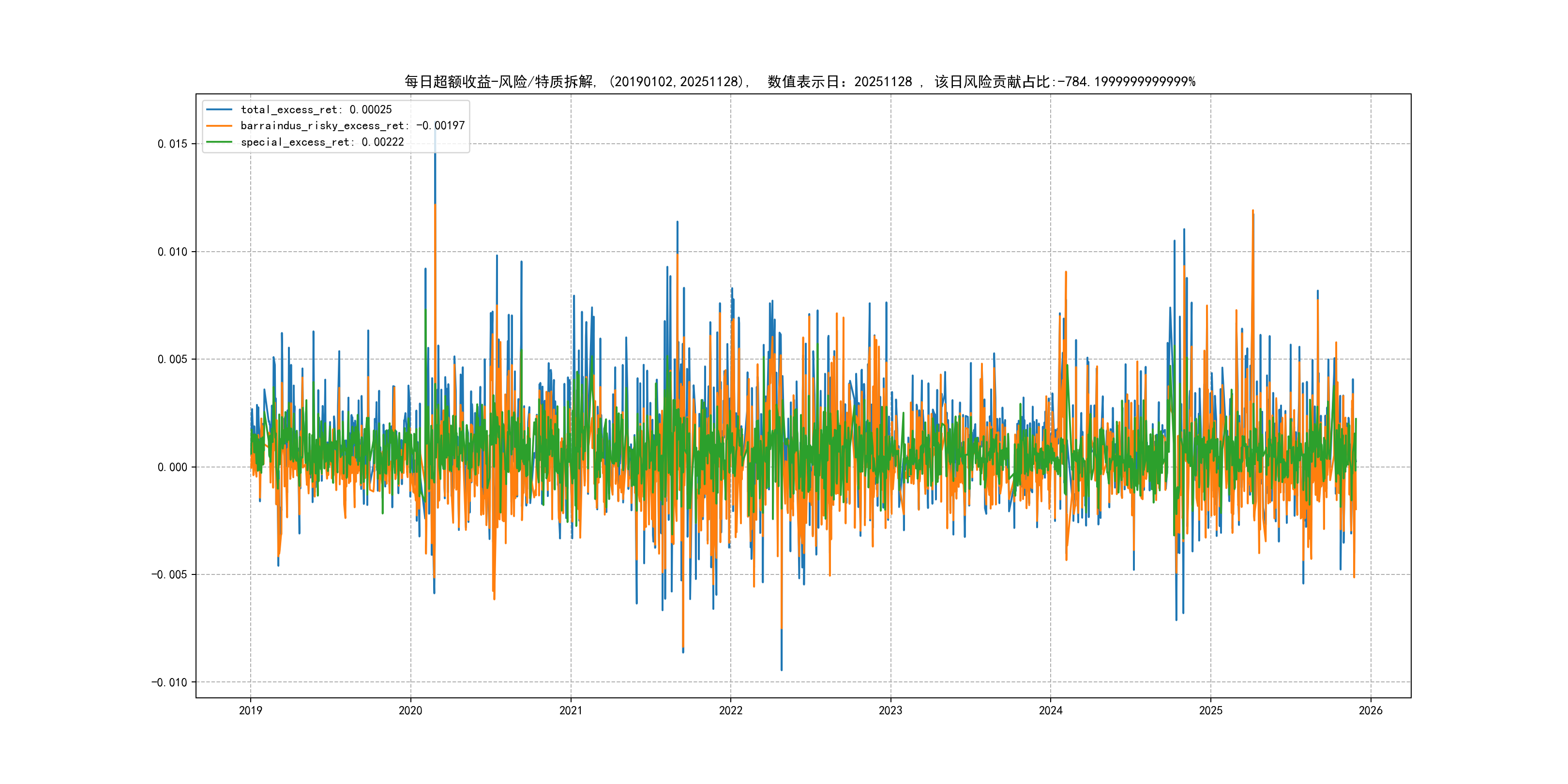
Task: Click the 2026 x-axis tick label
Action: click(x=1371, y=710)
